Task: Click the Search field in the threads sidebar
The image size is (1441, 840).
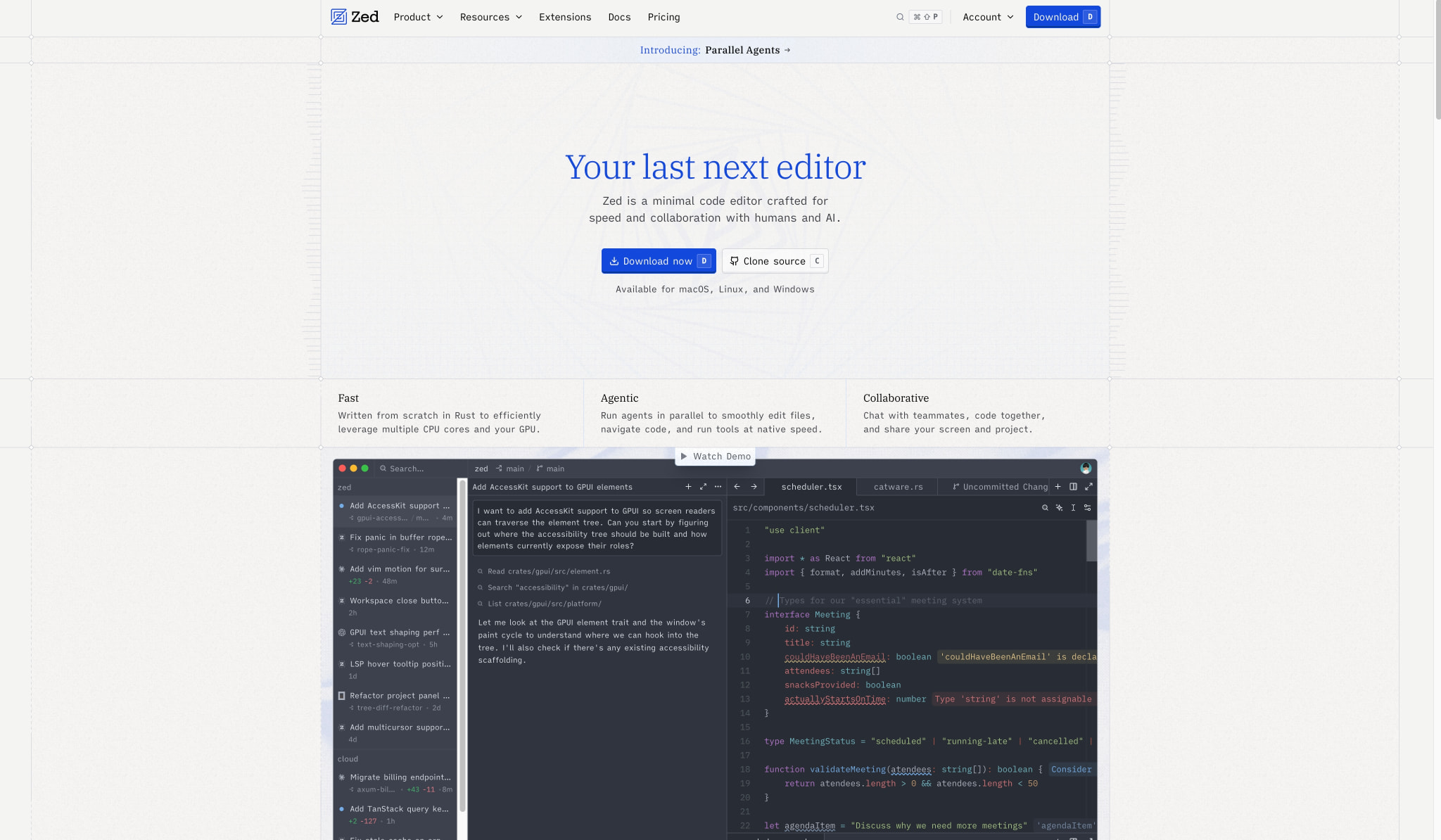Action: tap(420, 469)
